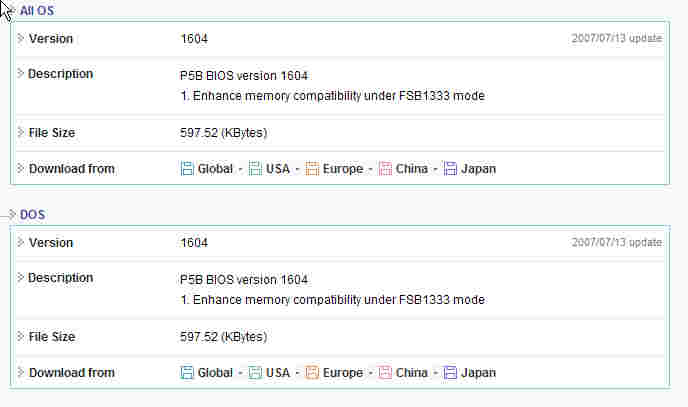Click the USA disk icon in All OS section
This screenshot has height=407, width=688.
tap(255, 168)
